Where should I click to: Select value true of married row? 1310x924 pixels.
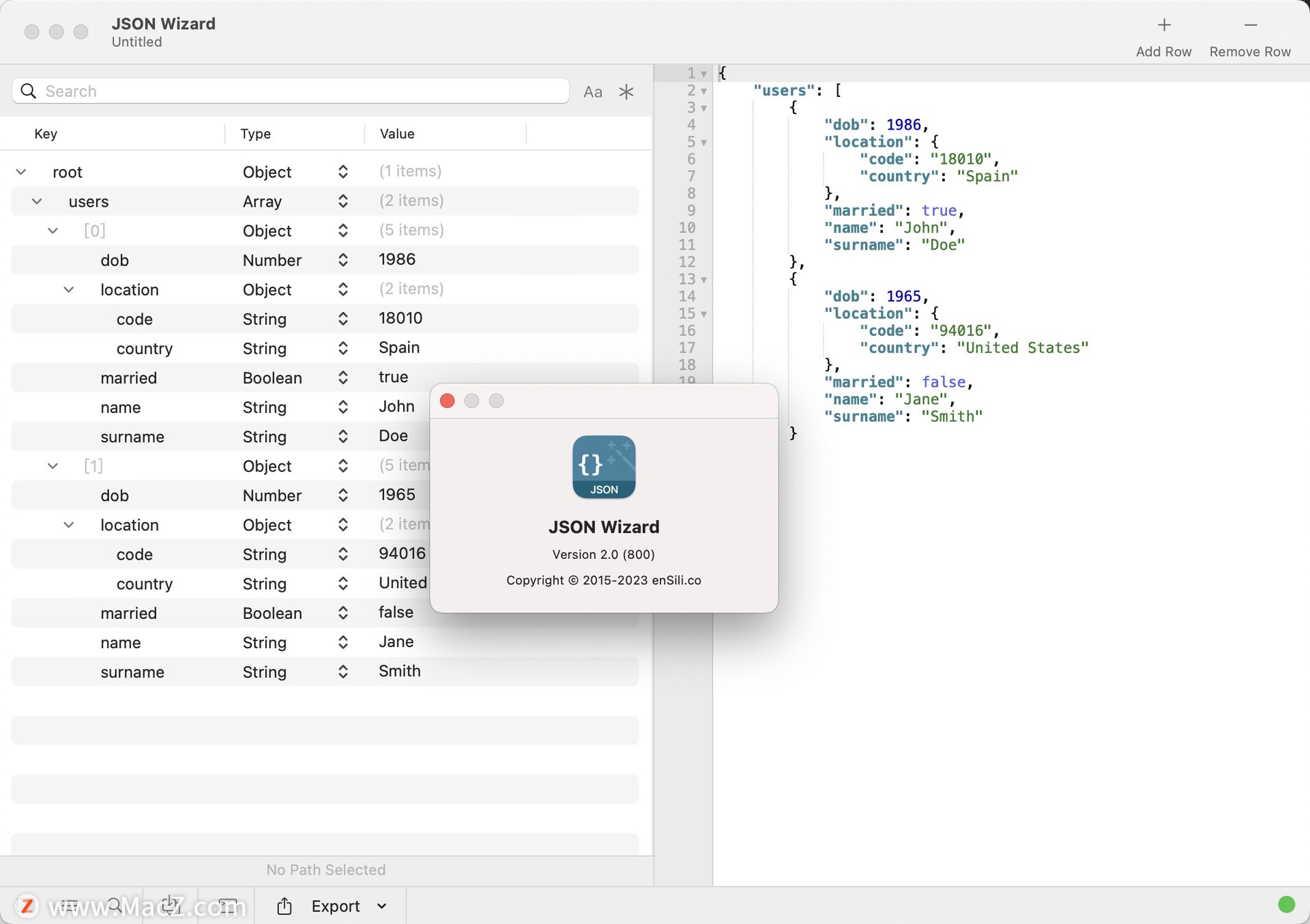pos(394,377)
